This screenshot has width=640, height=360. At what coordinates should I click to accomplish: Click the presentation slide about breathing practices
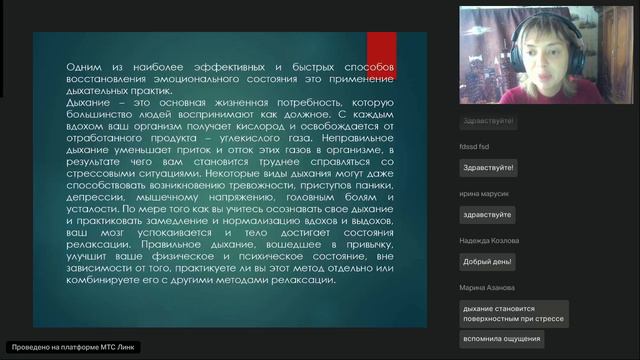tap(230, 180)
